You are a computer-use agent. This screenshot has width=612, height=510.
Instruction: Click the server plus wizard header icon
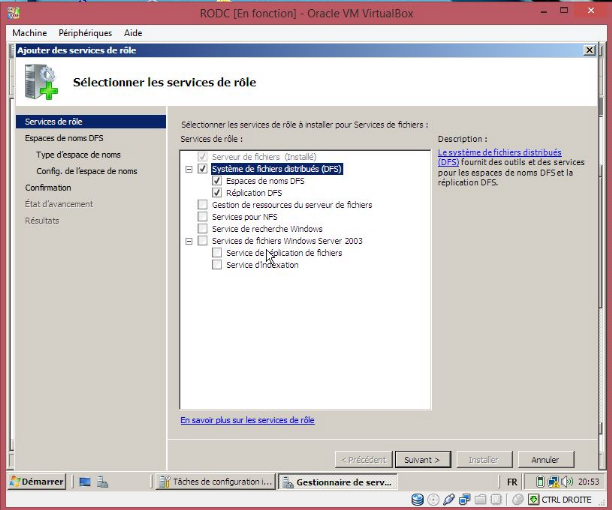click(41, 82)
